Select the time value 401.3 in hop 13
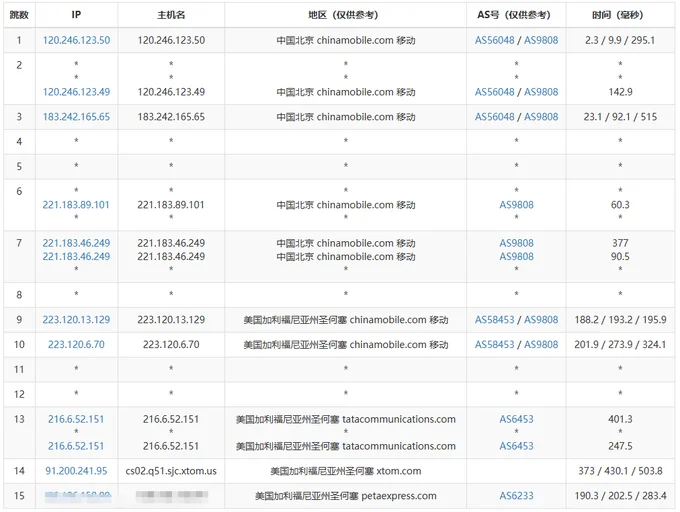This screenshot has width=680, height=512. (x=621, y=419)
